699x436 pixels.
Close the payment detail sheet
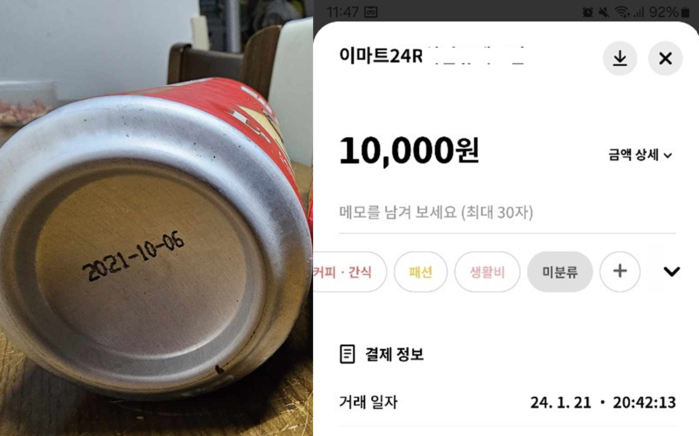tap(665, 58)
